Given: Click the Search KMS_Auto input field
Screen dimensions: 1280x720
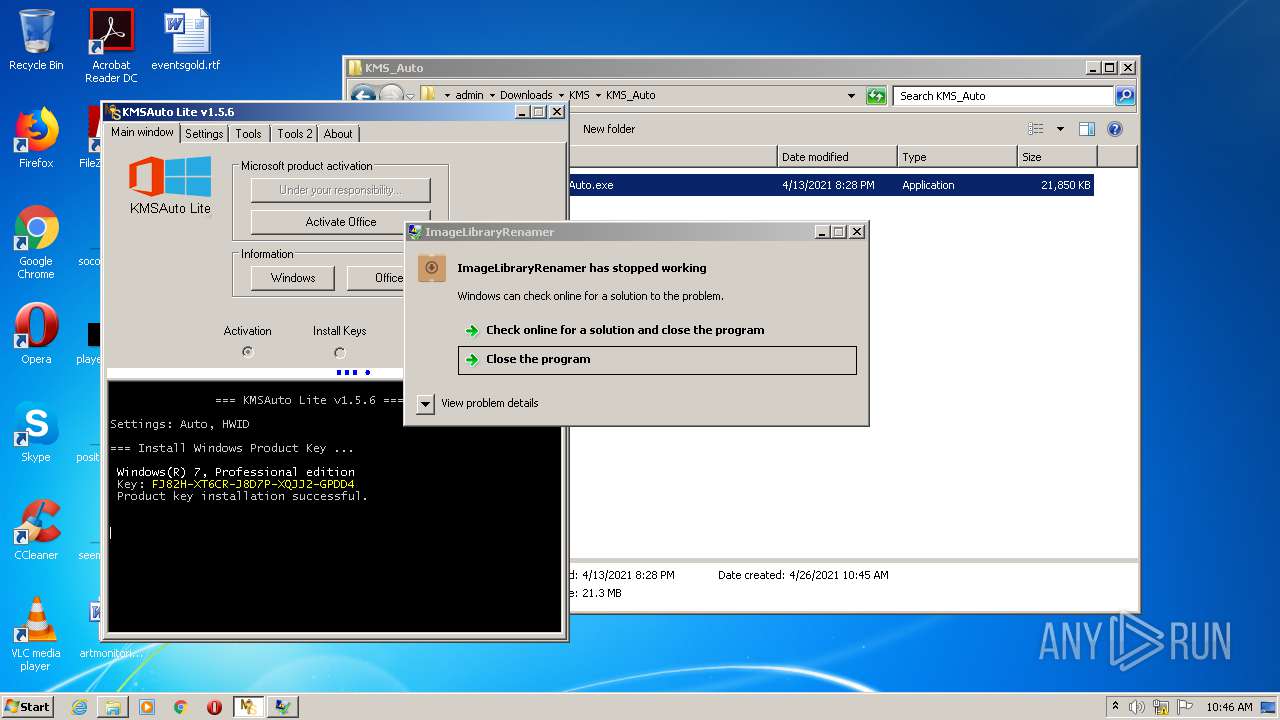Looking at the screenshot, I should coord(1003,96).
